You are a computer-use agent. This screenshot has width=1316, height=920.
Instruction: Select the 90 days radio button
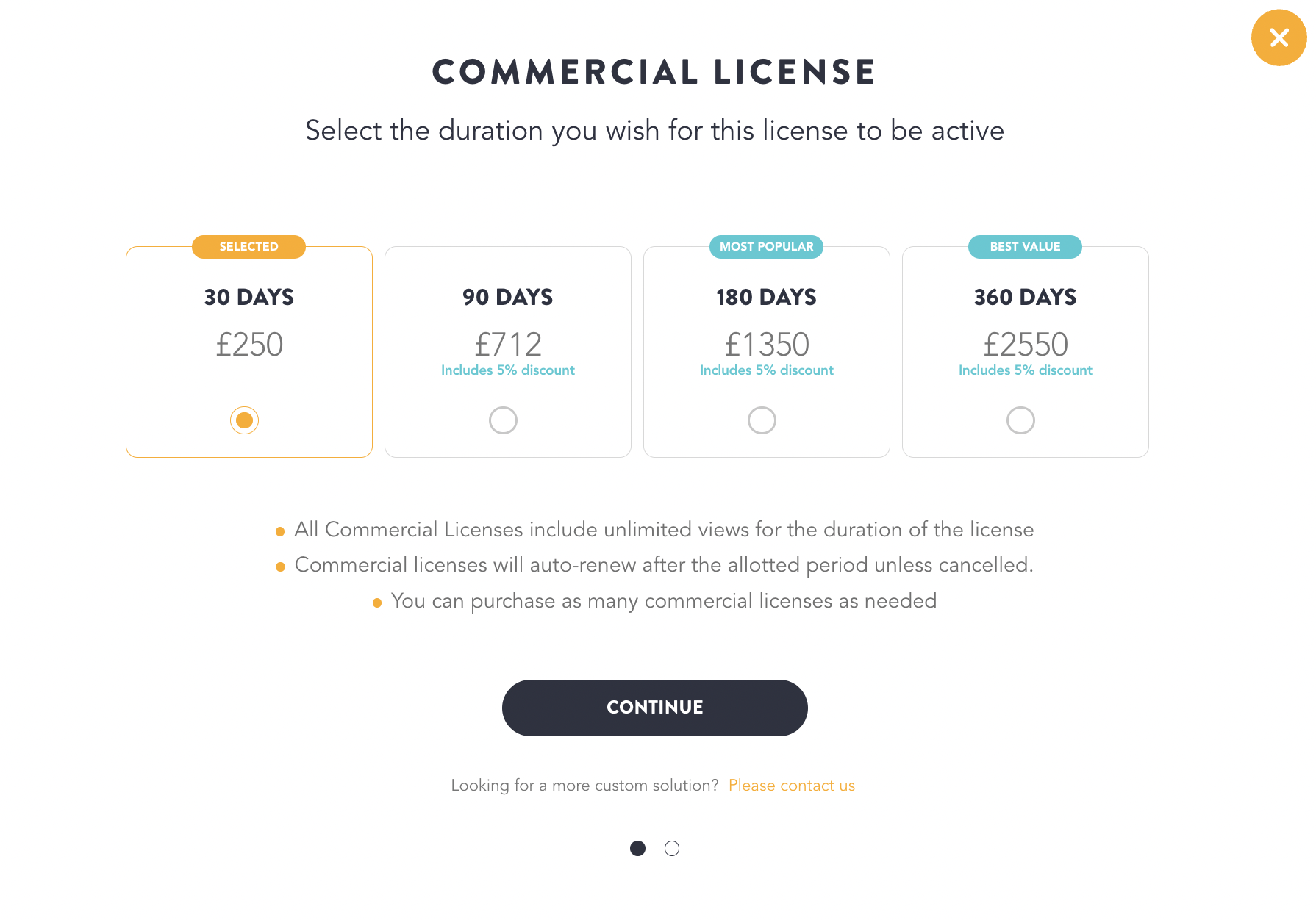(x=503, y=420)
